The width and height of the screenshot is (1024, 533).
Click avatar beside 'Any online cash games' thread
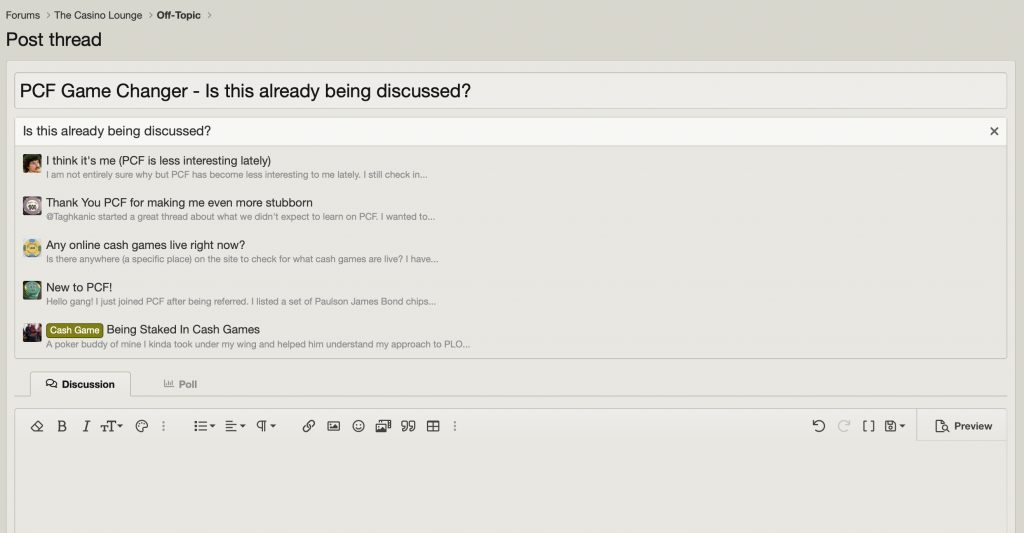coord(32,248)
